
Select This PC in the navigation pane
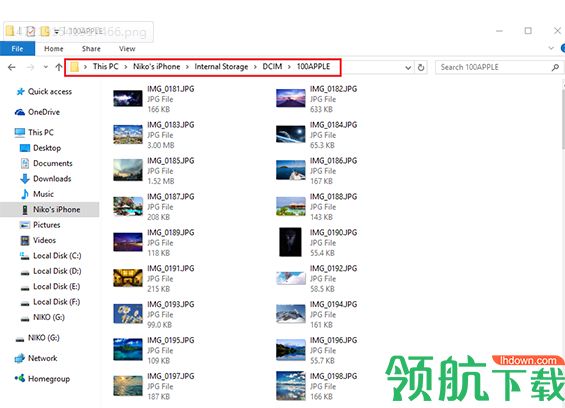pos(34,132)
